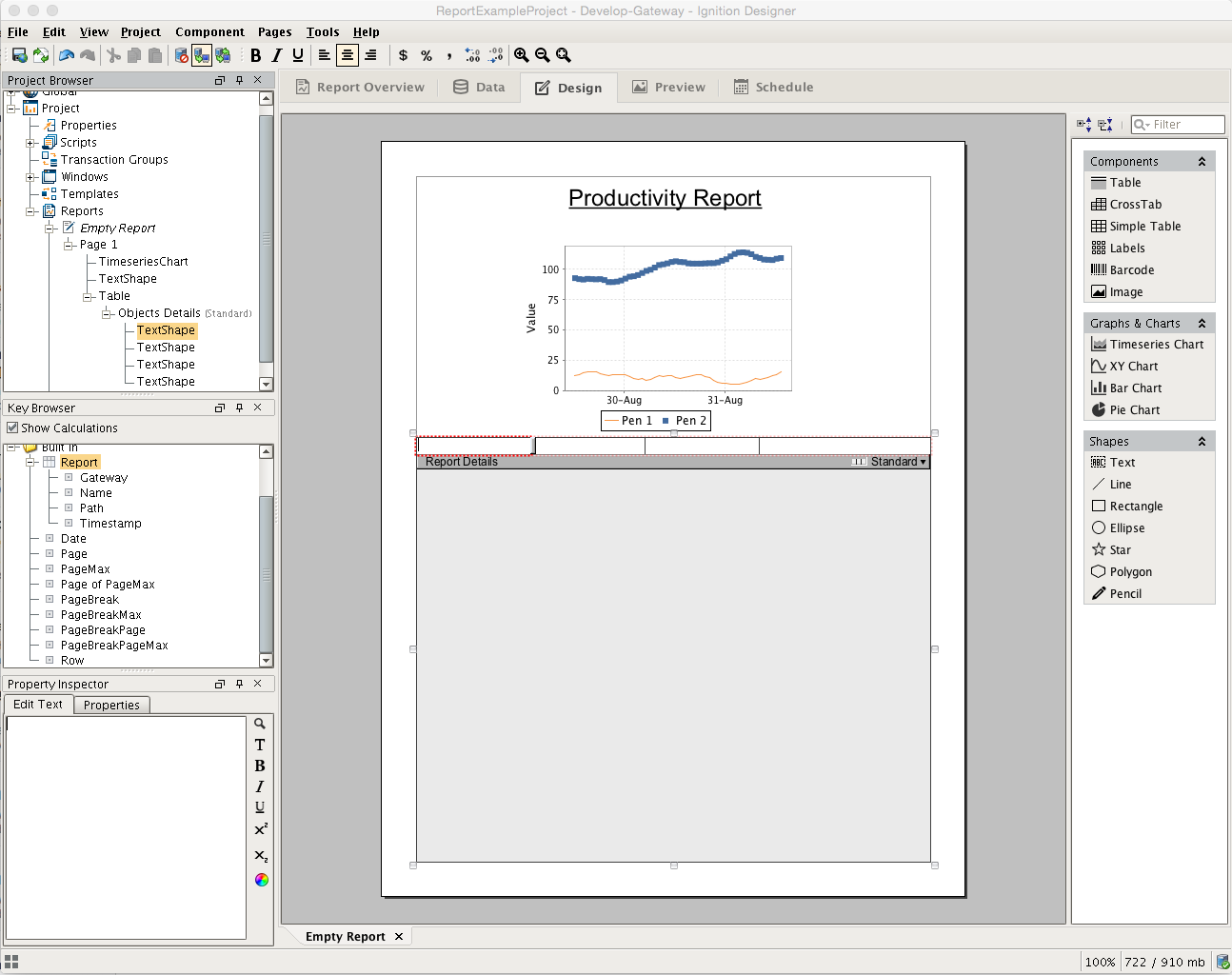Toggle the Show Calculations checkbox
Screen dimensions: 1232x975
tap(12, 428)
